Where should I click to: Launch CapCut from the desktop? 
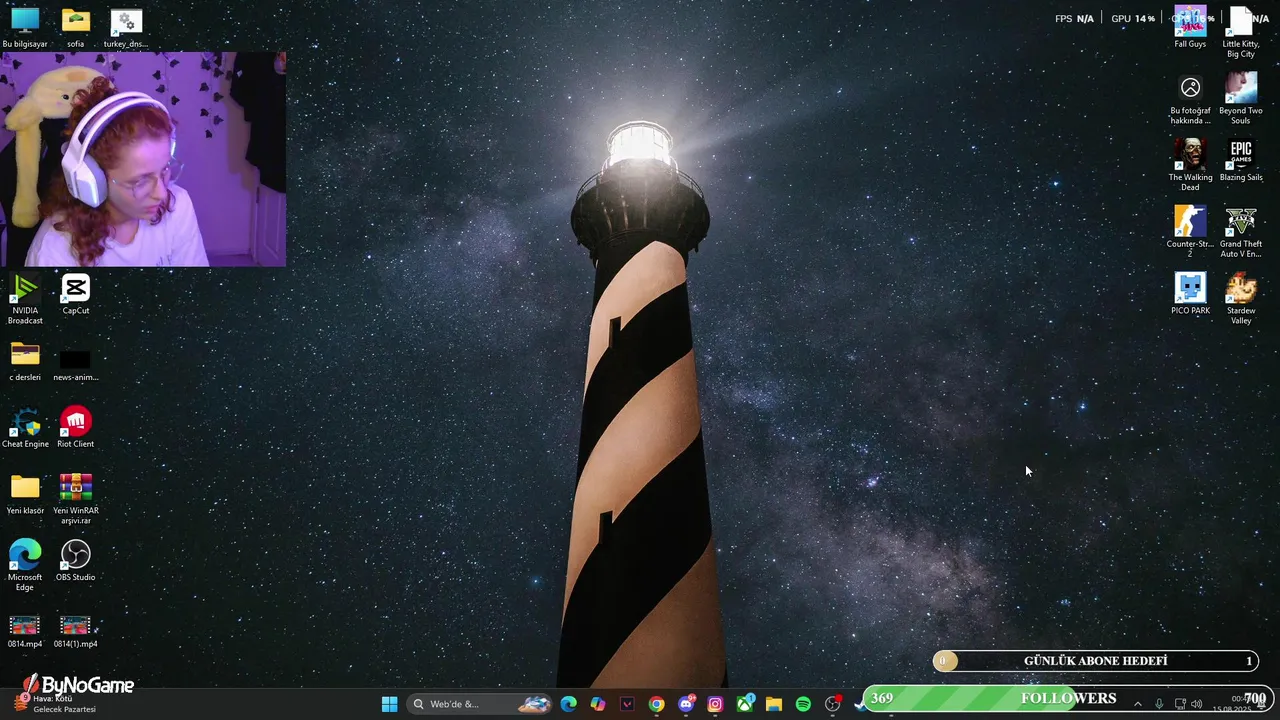point(76,294)
